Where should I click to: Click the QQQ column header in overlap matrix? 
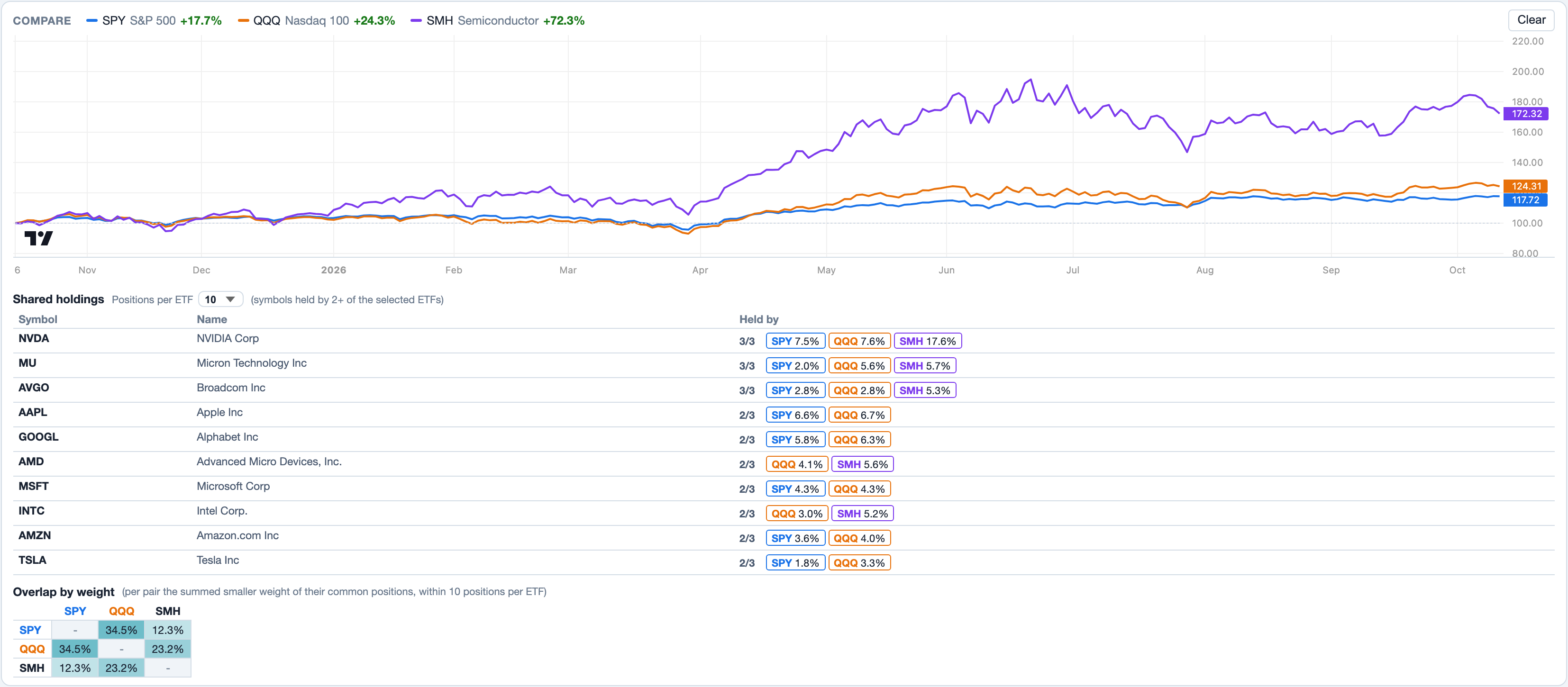[121, 611]
